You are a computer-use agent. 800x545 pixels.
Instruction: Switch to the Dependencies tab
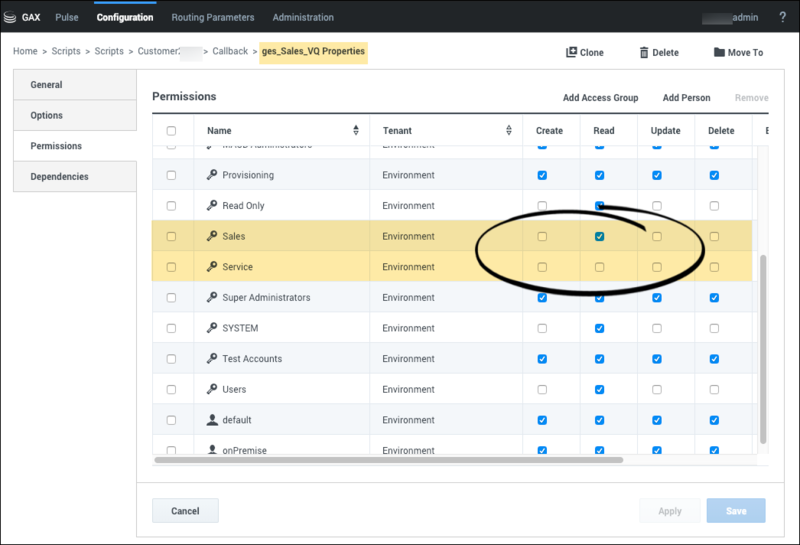[60, 177]
